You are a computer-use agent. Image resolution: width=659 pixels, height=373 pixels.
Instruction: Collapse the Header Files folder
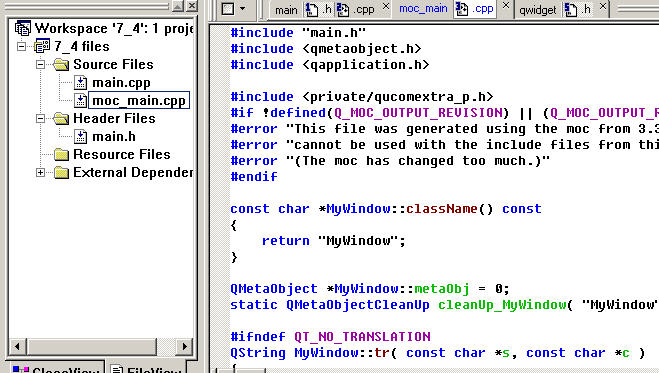point(40,118)
